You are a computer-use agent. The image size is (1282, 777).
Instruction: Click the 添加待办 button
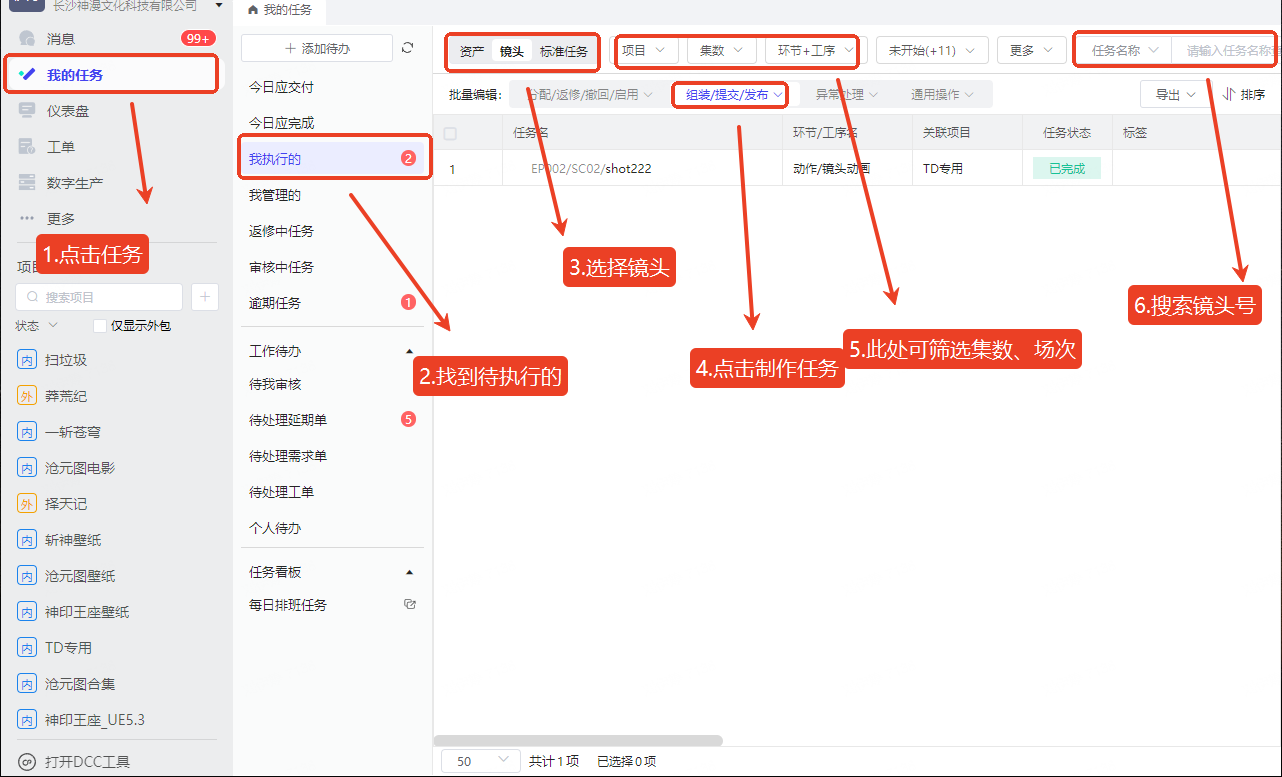[x=317, y=48]
